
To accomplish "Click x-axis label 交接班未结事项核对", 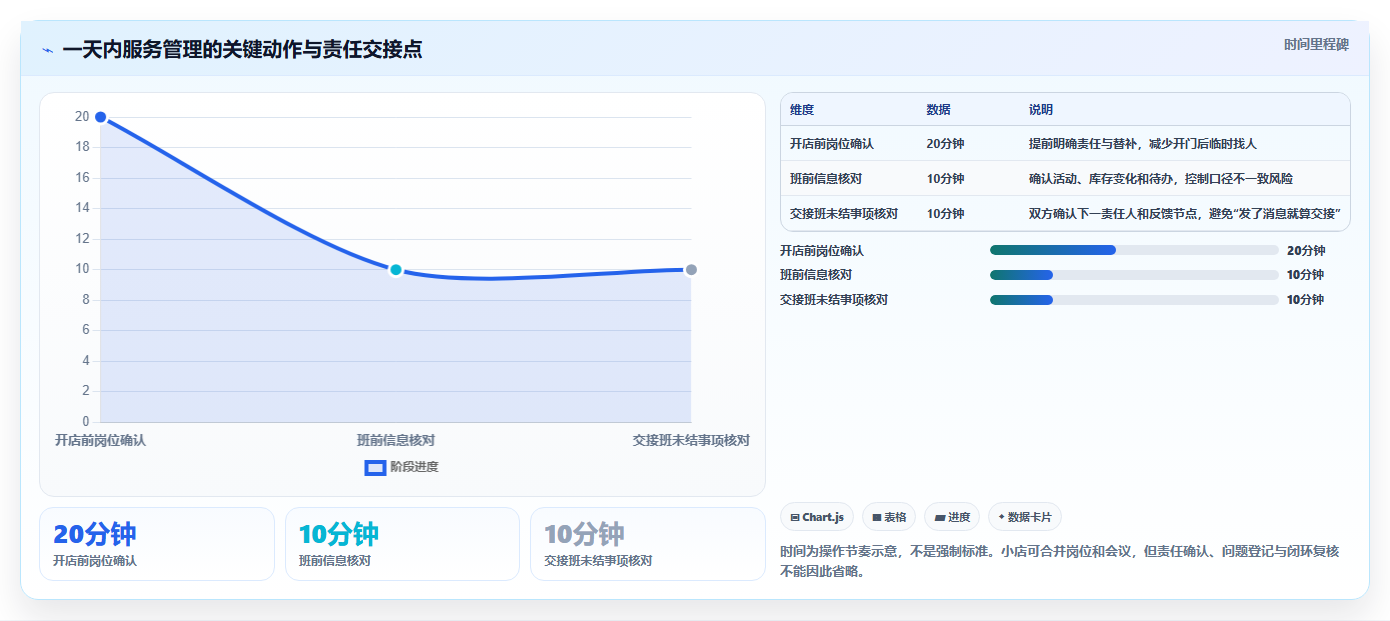I will point(691,440).
